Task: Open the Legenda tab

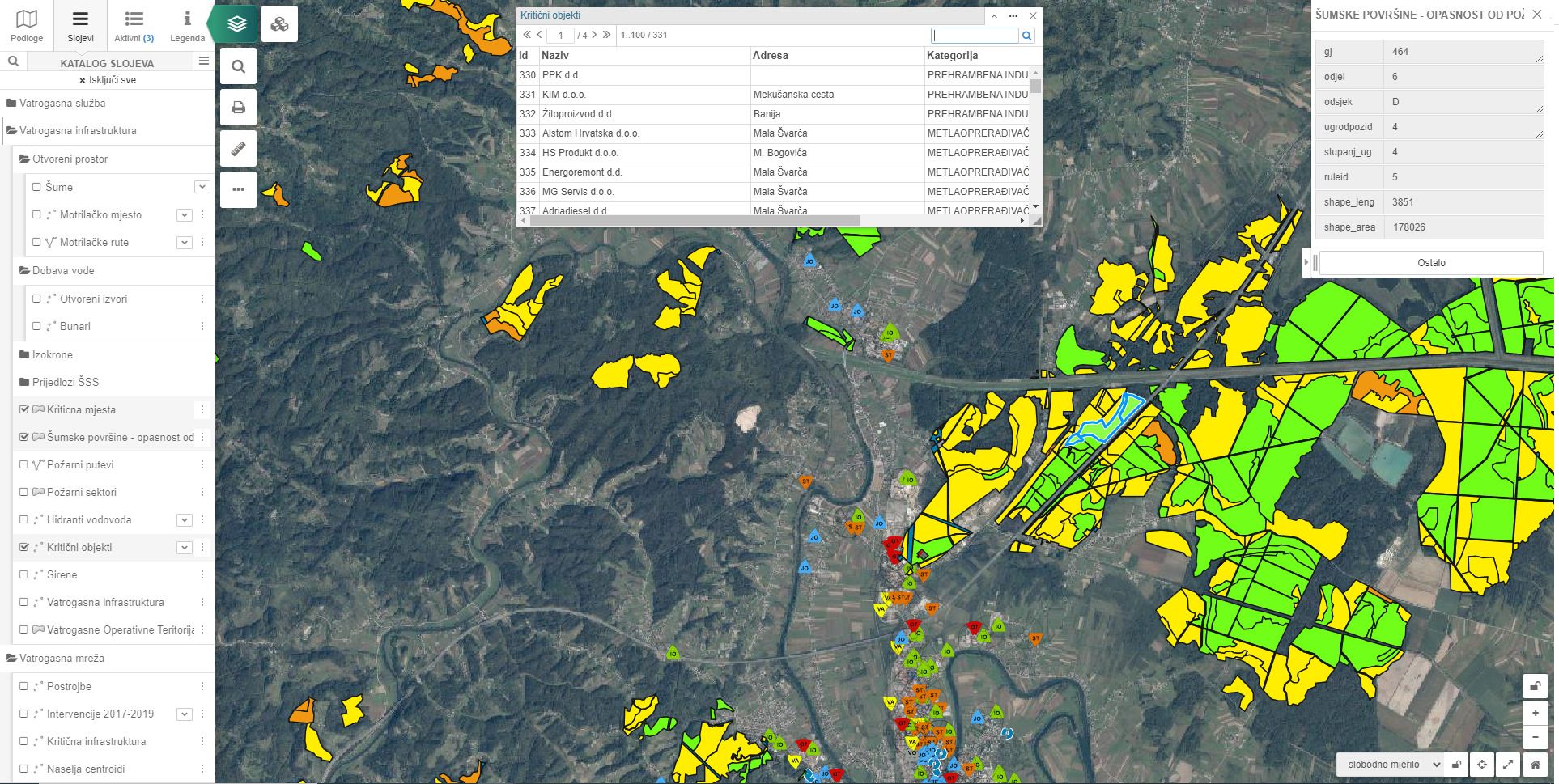Action: click(187, 25)
